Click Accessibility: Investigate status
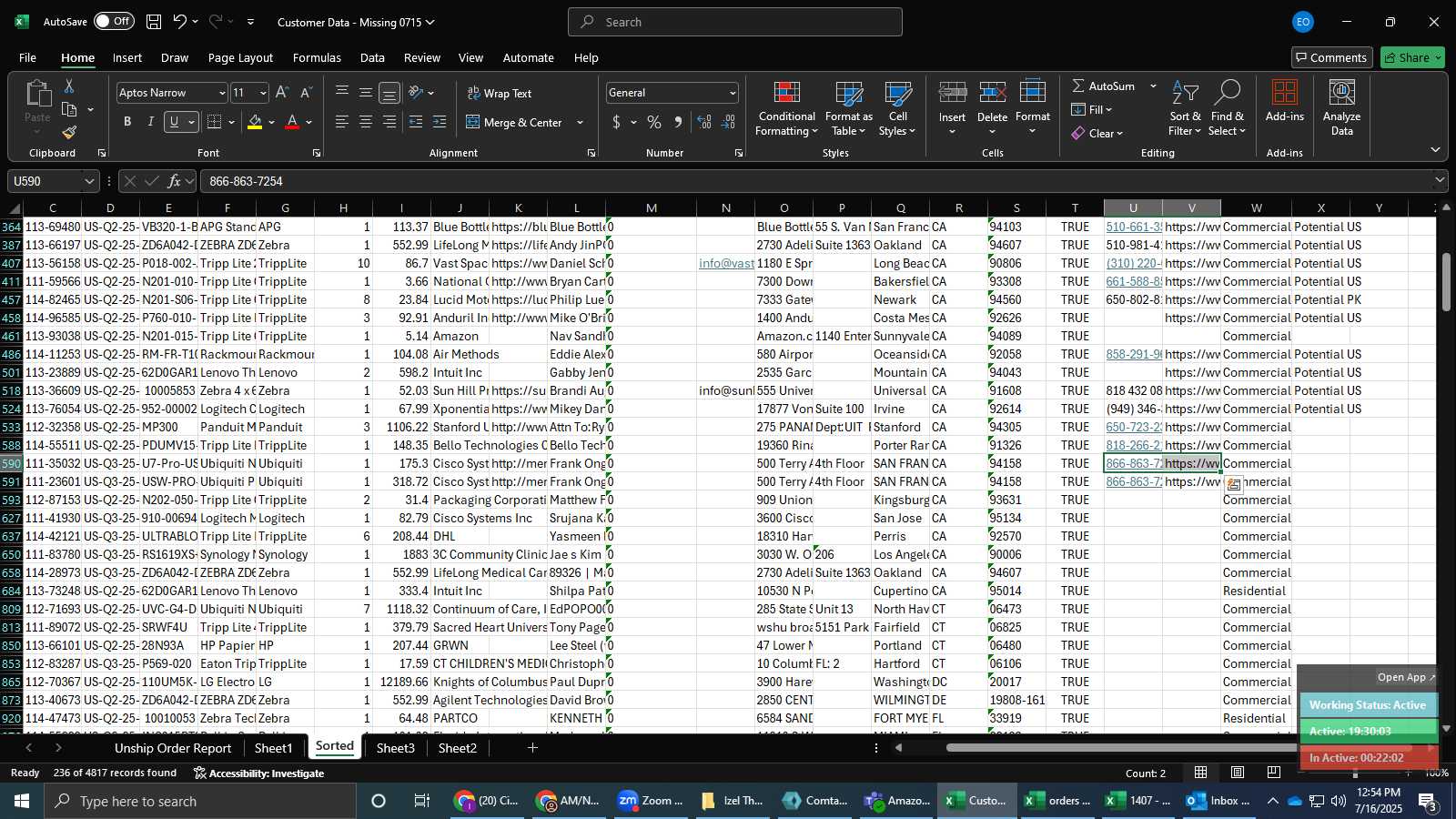Screen dimensions: 1456x819 (x=259, y=773)
